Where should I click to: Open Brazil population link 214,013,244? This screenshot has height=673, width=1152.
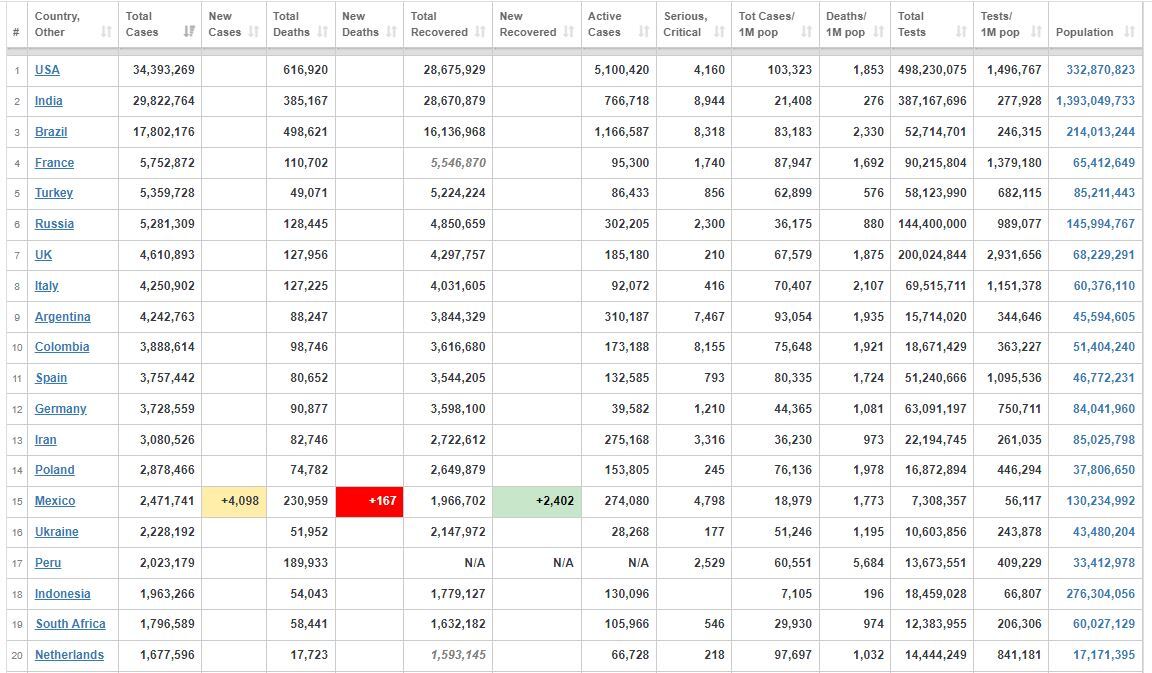(x=1101, y=132)
